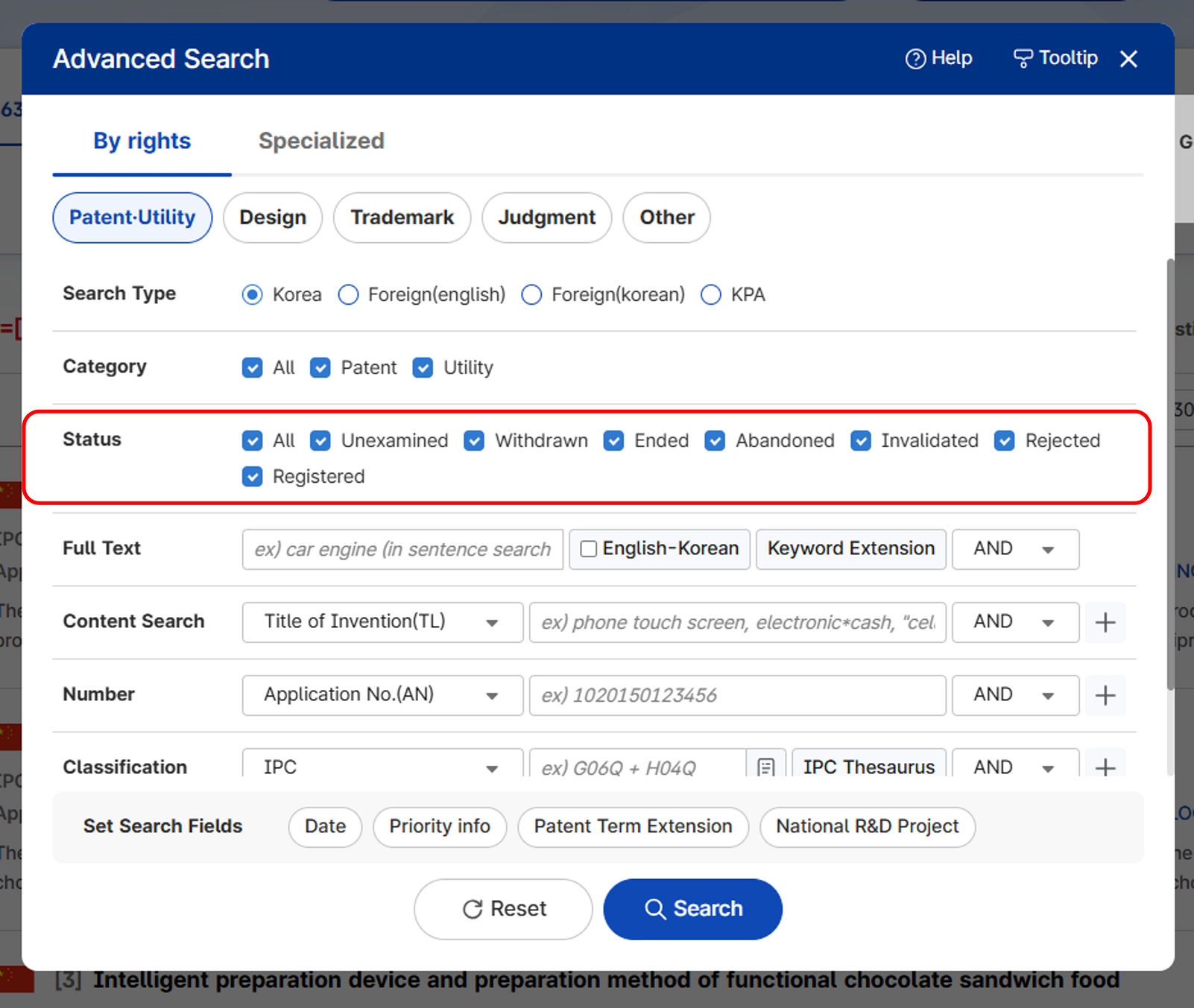Screen dimensions: 1194x1008
Task: Expand the Title of Invention(TL) dropdown
Action: pos(382,622)
